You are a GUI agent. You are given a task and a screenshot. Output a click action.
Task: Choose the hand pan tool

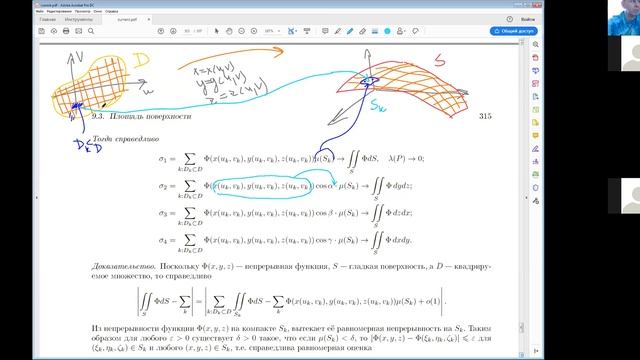tap(229, 31)
